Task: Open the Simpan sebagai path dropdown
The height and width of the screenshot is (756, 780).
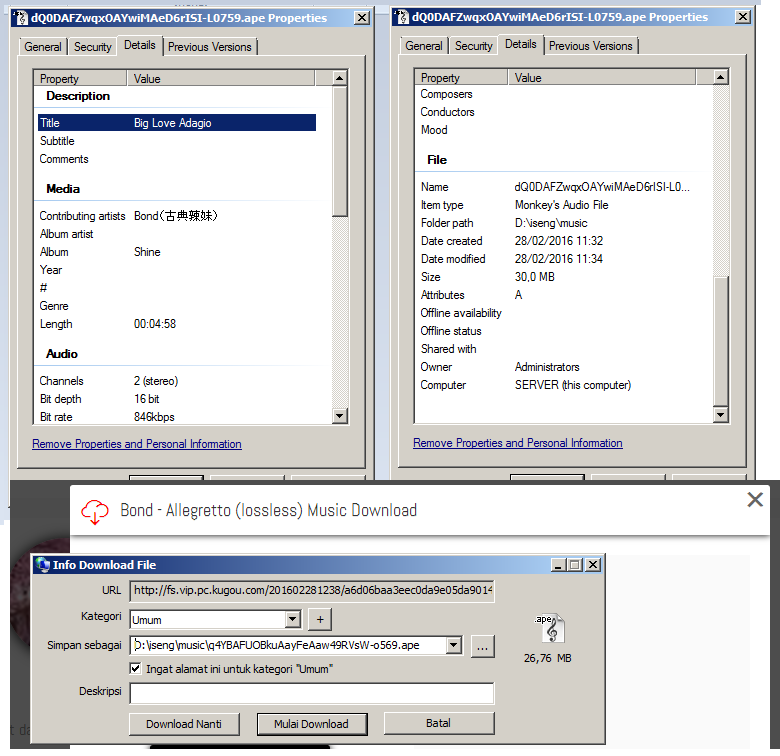Action: pyautogui.click(x=453, y=646)
